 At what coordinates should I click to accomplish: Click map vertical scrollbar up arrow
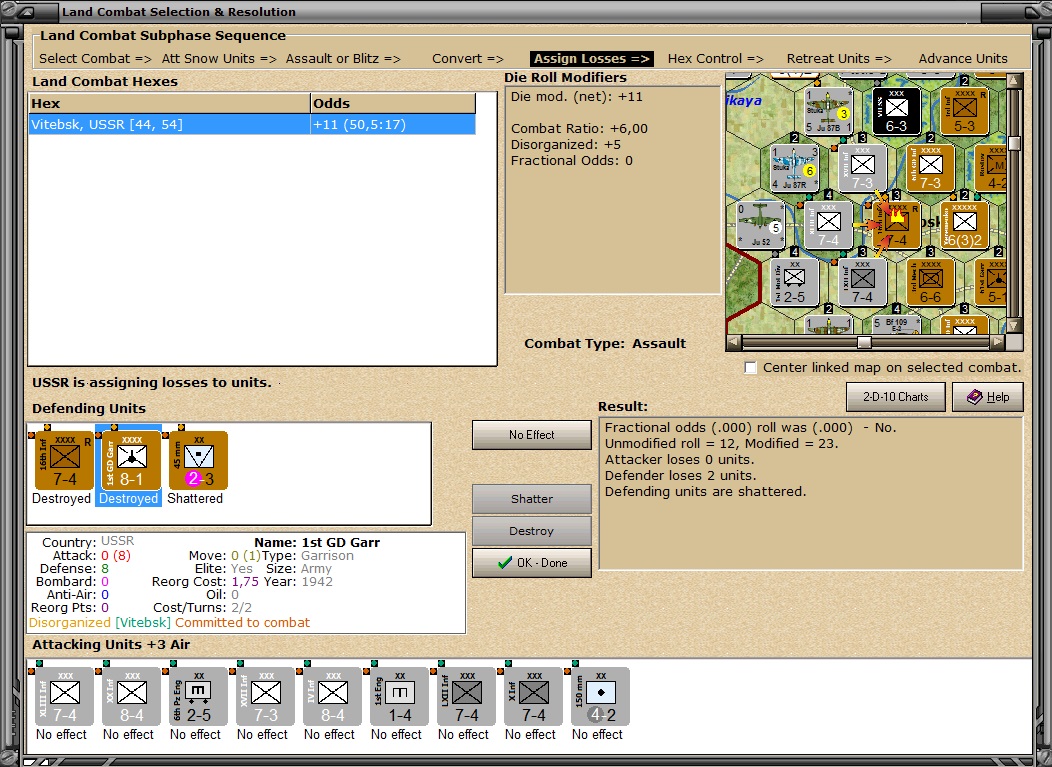1014,81
